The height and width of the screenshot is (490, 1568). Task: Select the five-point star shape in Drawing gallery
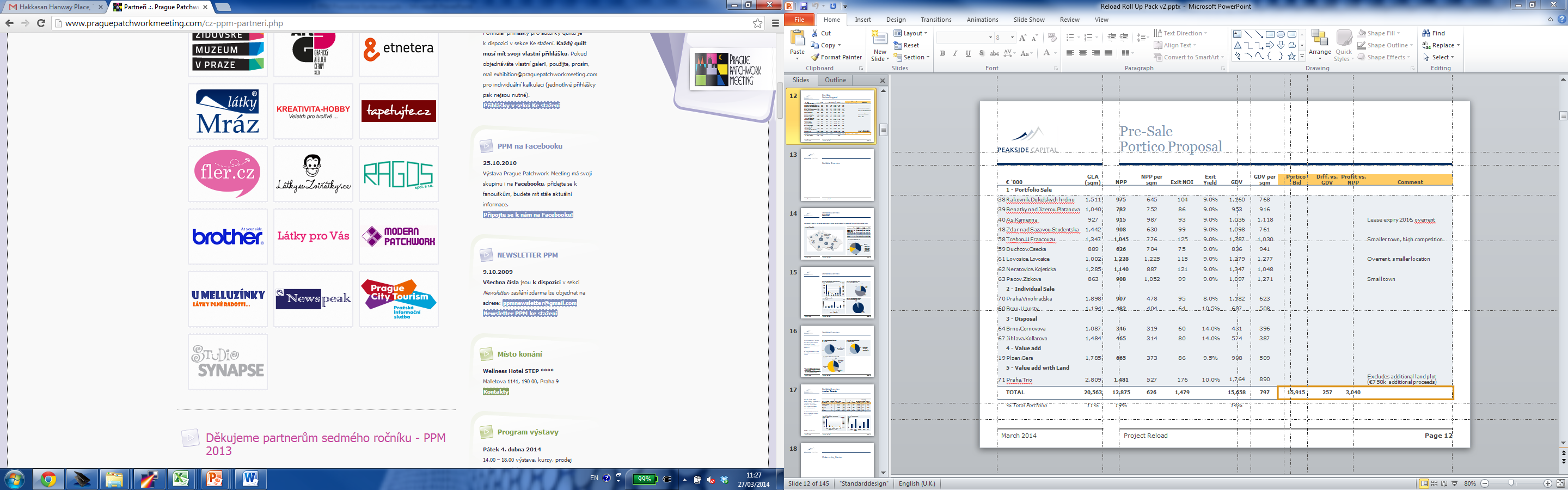click(x=1291, y=56)
